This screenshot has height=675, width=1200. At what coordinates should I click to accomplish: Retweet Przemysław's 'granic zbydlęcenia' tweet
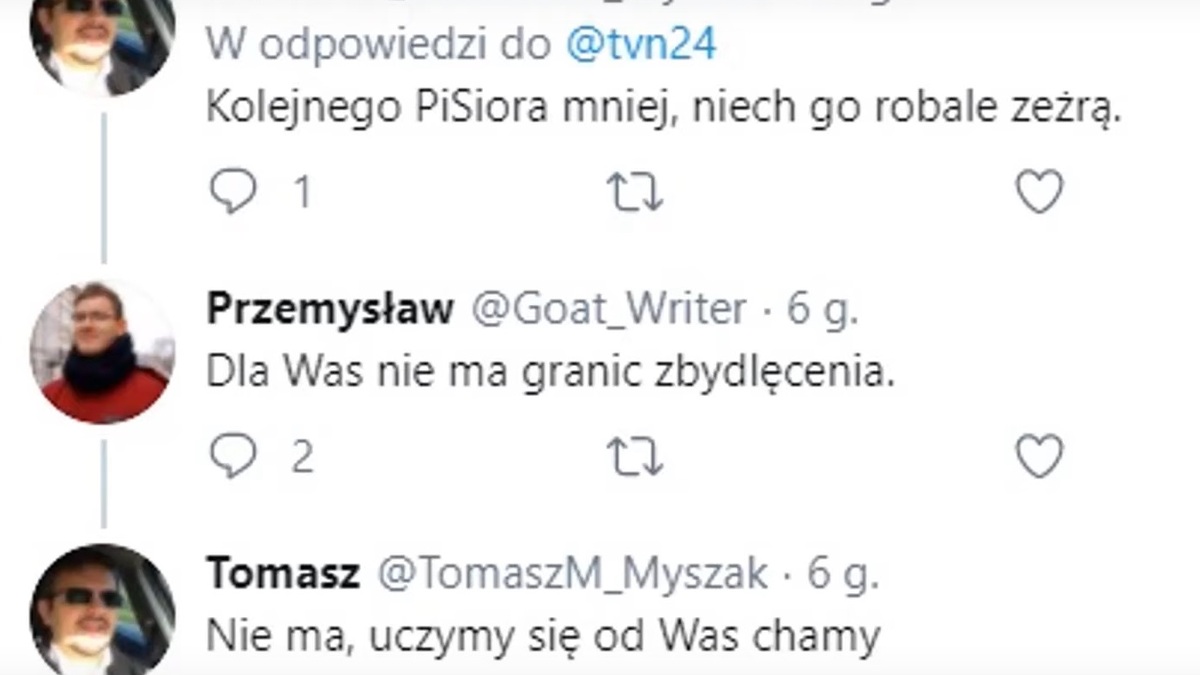(635, 457)
